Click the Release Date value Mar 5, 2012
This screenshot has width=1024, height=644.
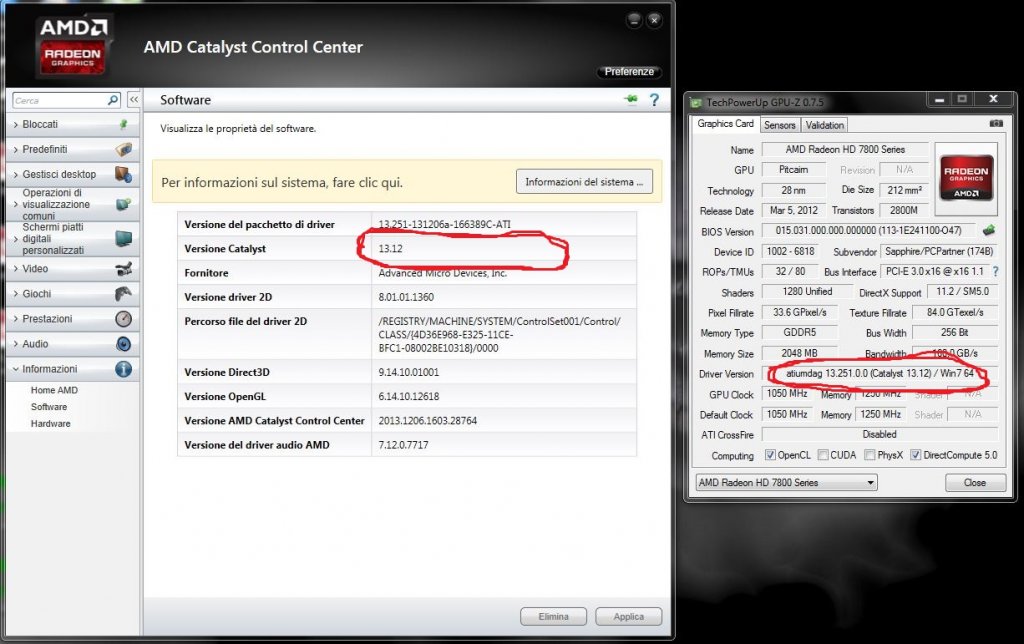793,210
